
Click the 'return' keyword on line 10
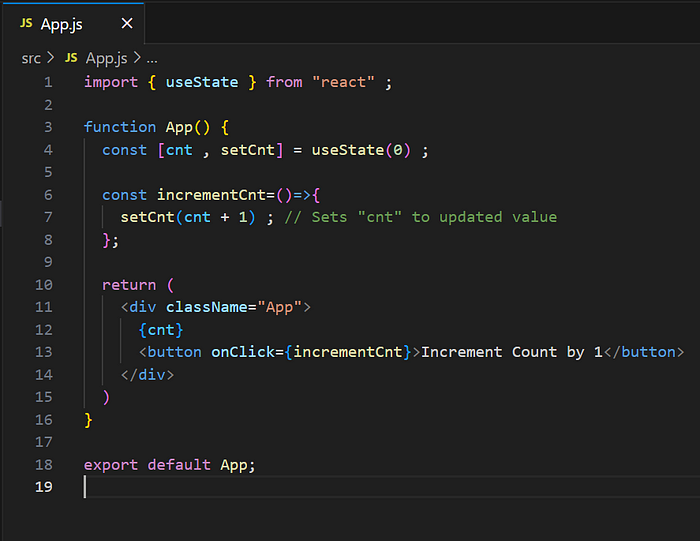click(129, 285)
